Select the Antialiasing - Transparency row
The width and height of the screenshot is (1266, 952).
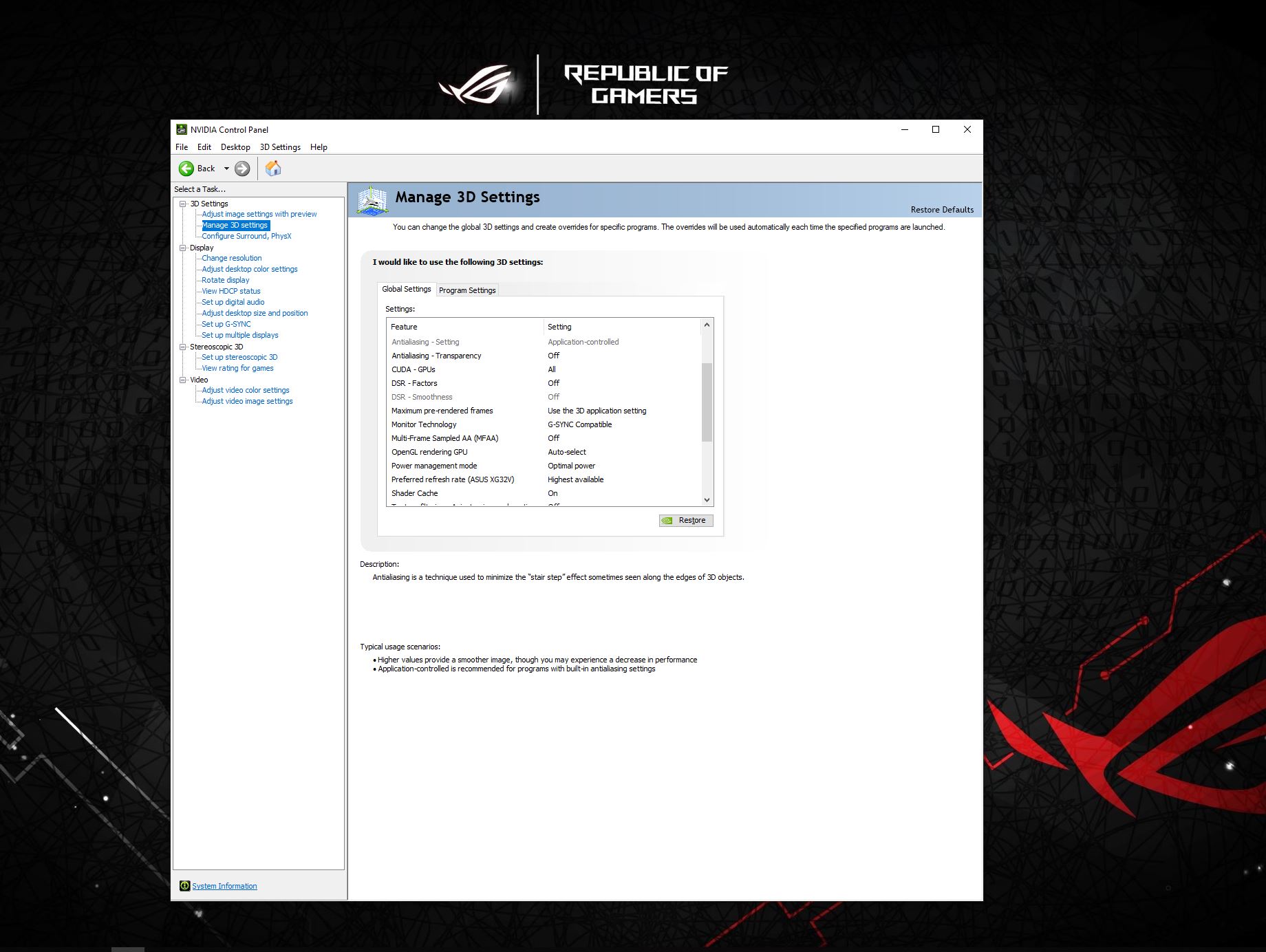tap(544, 356)
